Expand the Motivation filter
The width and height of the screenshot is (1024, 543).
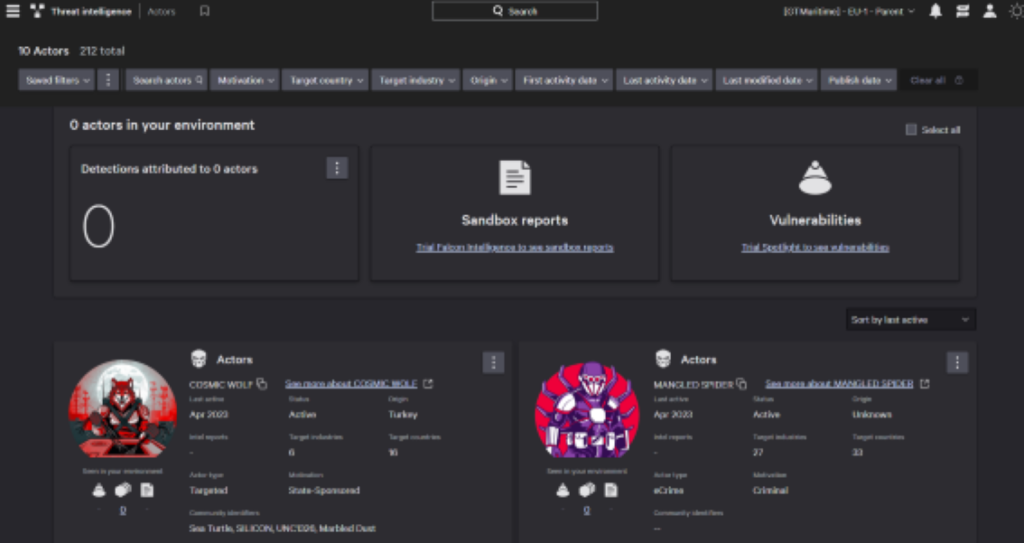point(244,80)
